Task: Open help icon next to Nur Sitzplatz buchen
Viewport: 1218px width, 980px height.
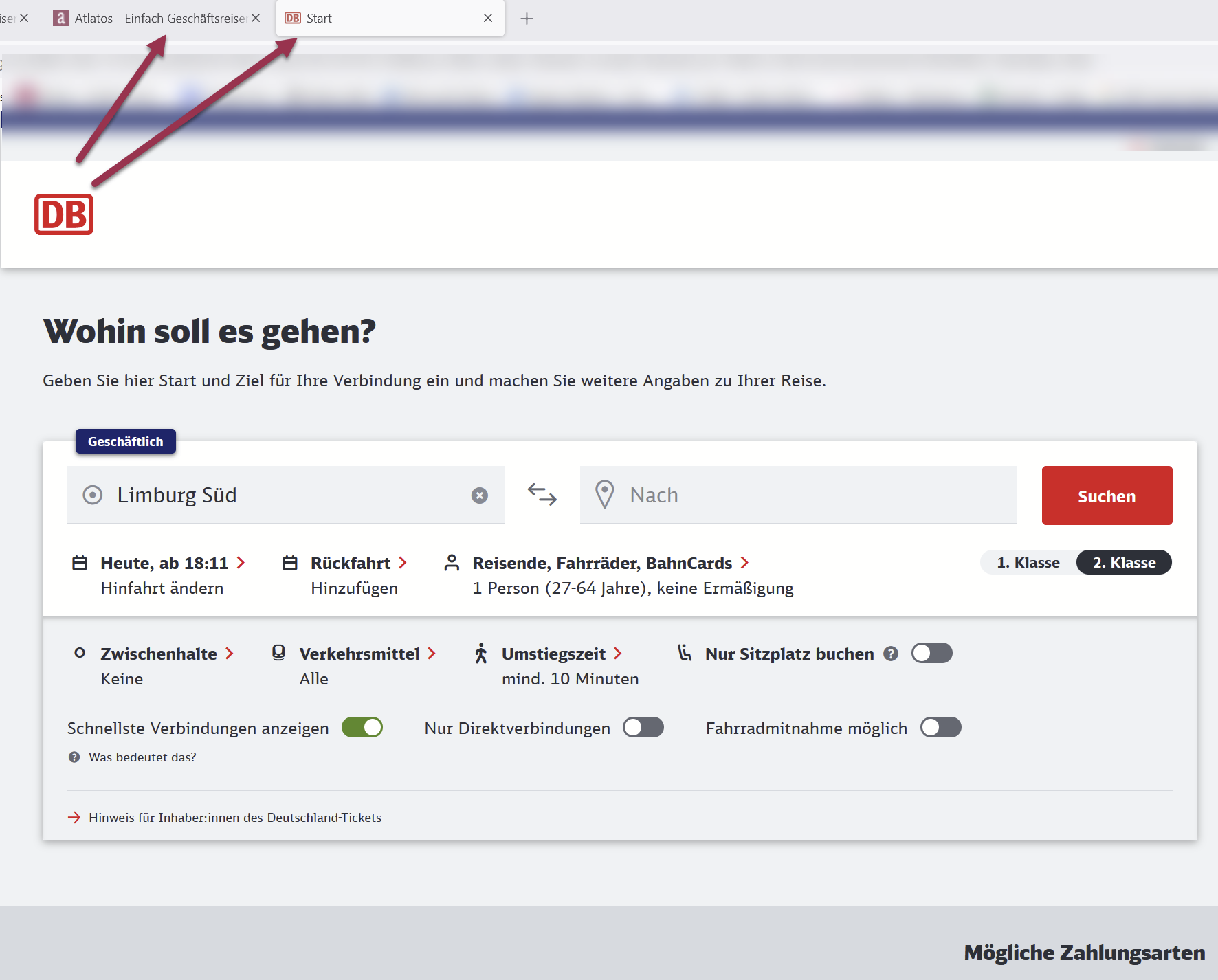Action: click(x=891, y=654)
